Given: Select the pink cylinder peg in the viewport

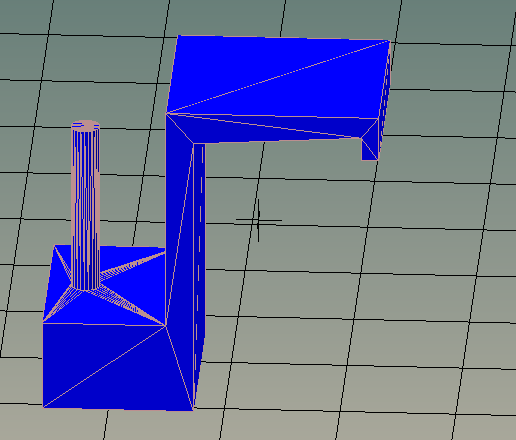Looking at the screenshot, I should coord(85,206).
